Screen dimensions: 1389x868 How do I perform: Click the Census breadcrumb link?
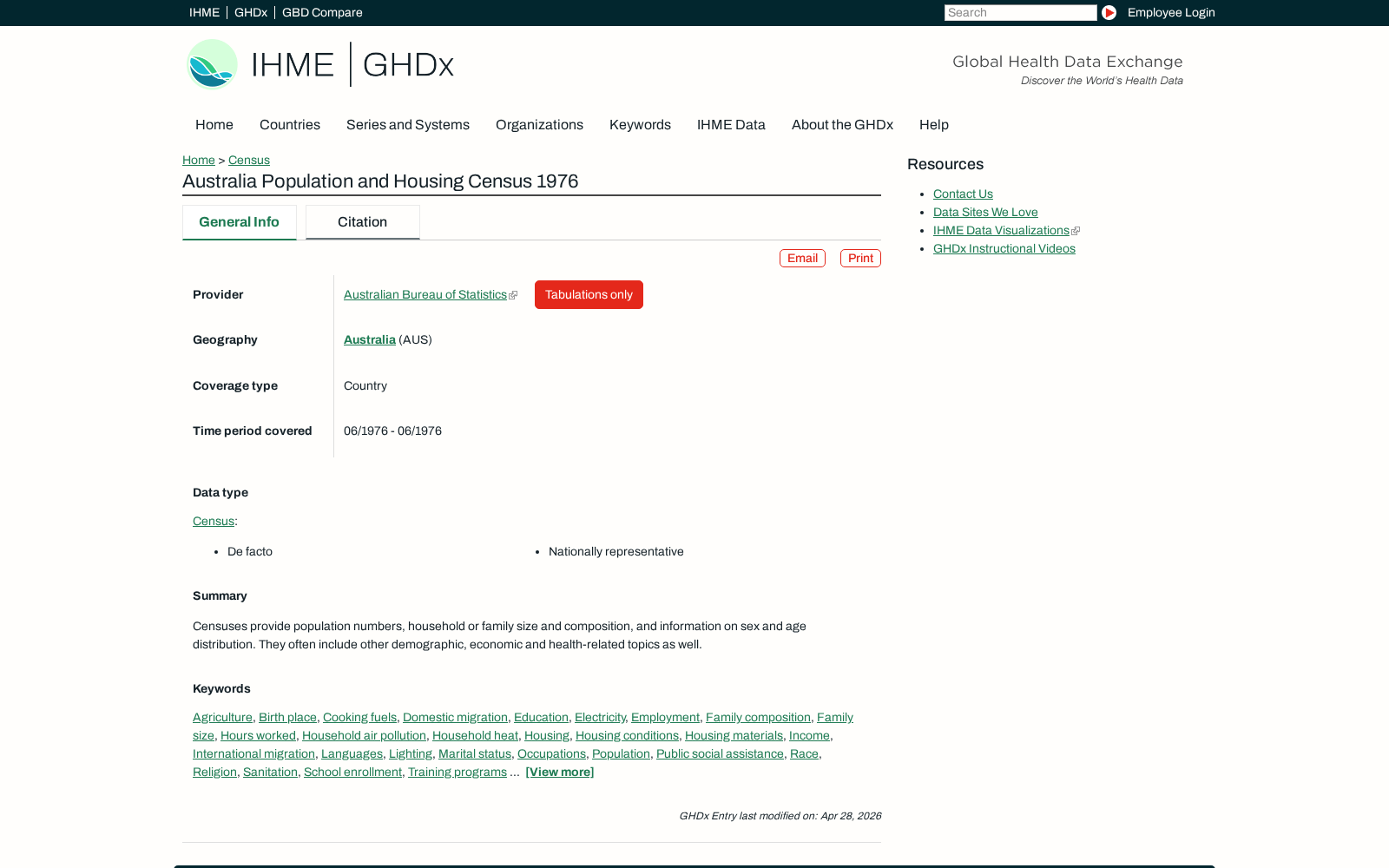[249, 160]
